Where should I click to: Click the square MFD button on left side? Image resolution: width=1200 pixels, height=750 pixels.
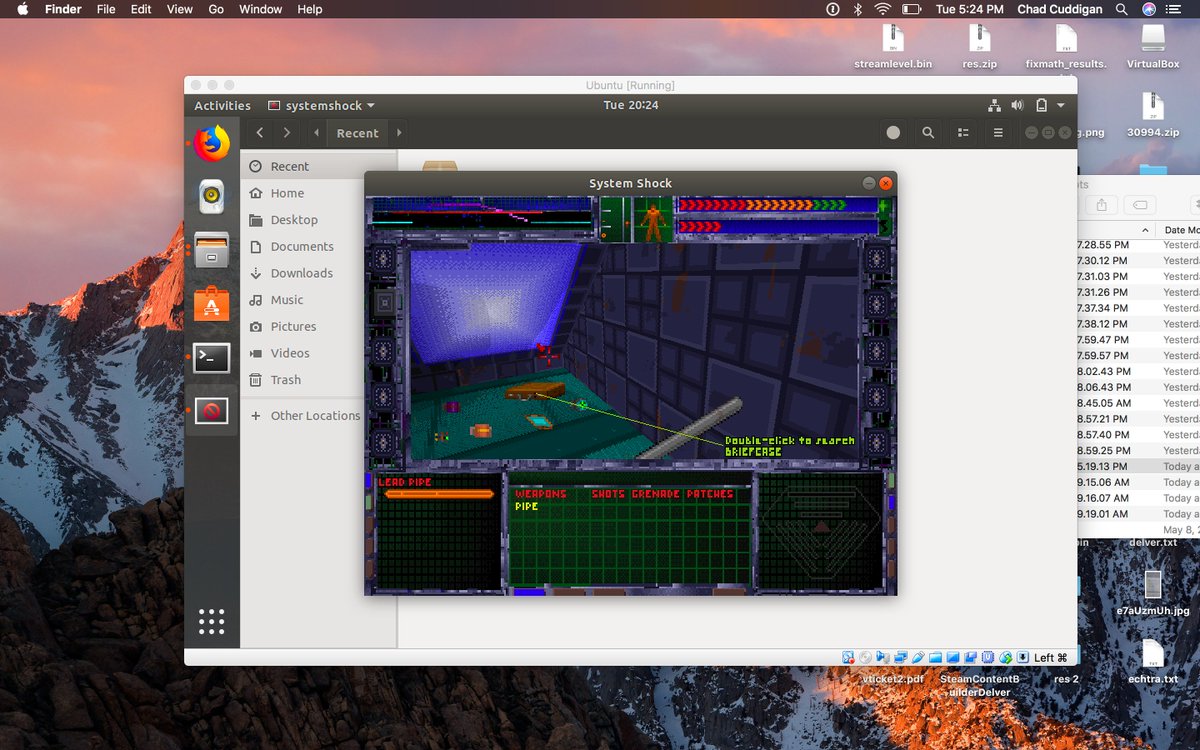(x=383, y=303)
